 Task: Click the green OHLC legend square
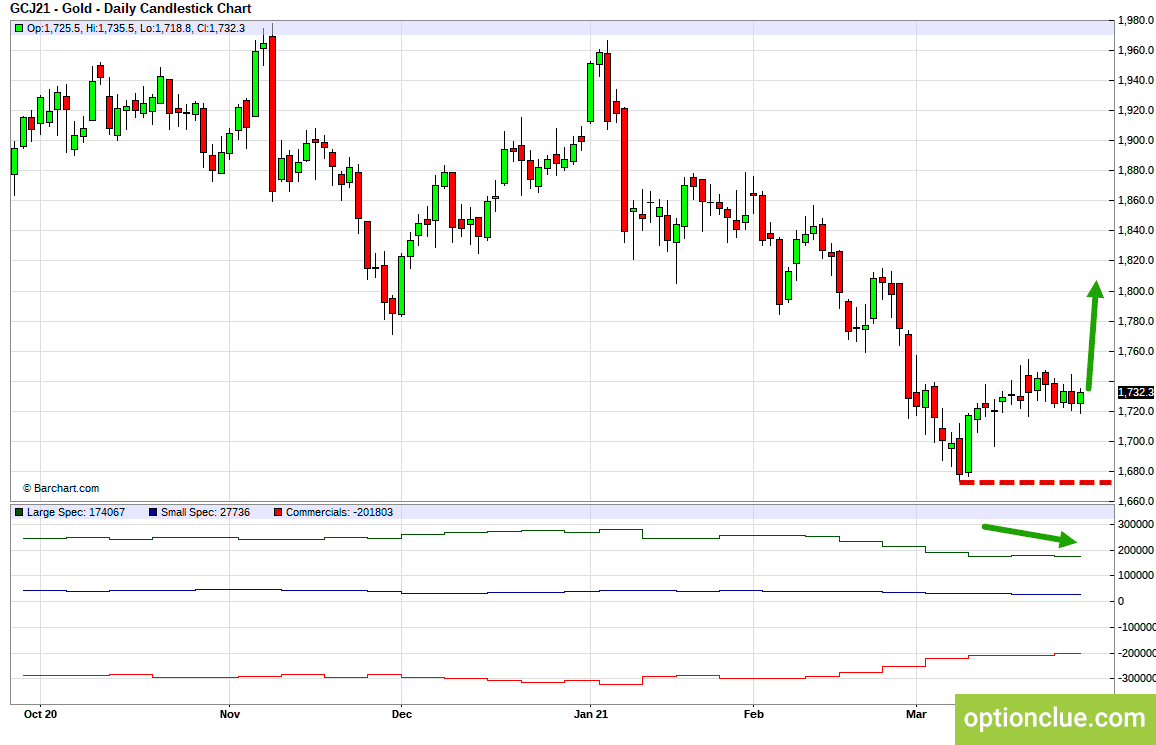[19, 29]
